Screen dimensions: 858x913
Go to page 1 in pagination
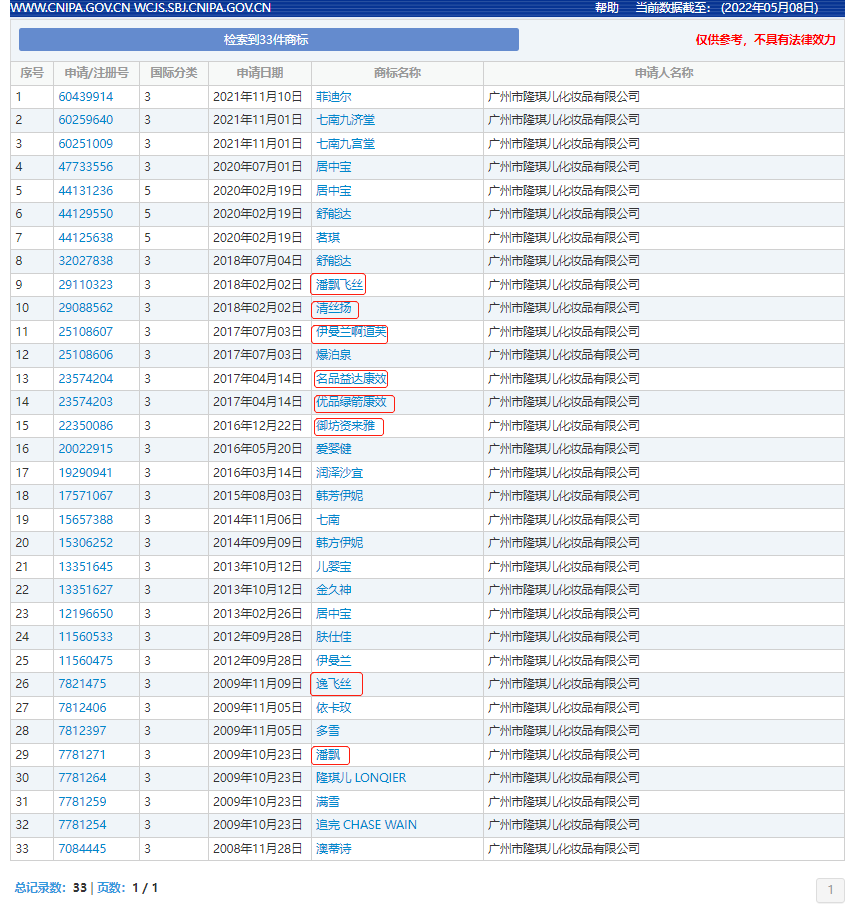[x=830, y=890]
